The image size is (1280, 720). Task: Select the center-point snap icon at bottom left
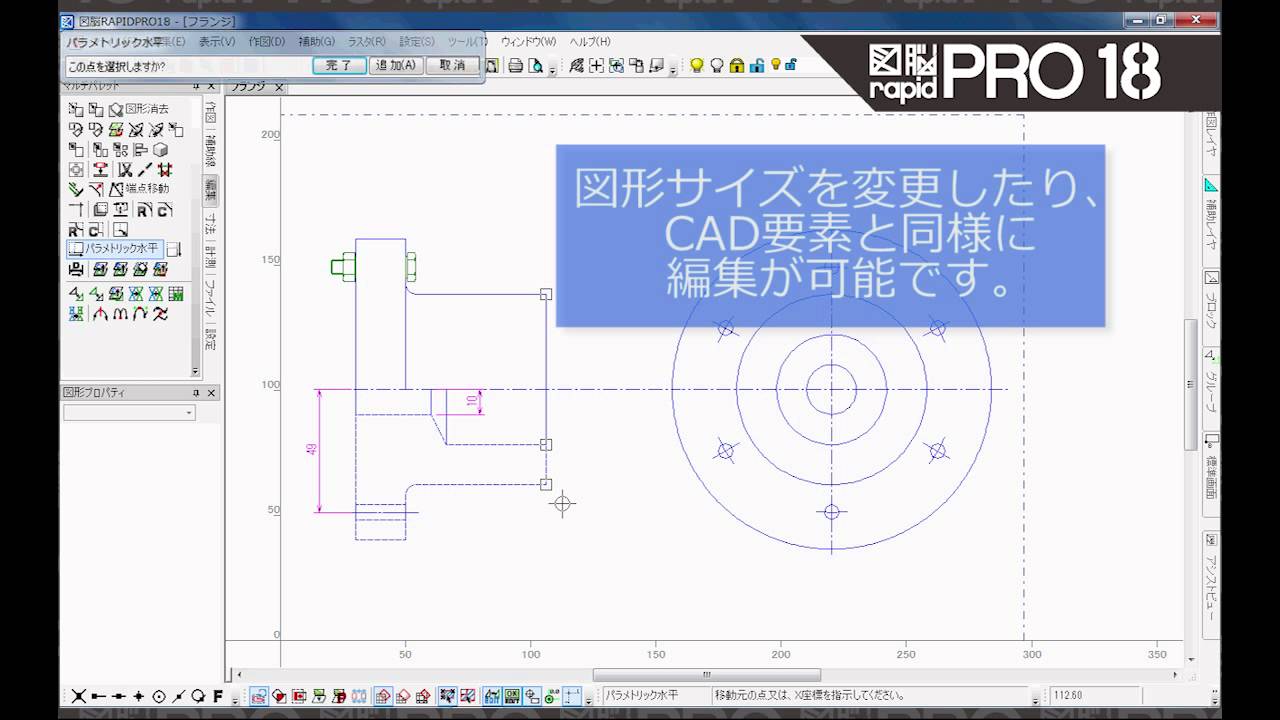click(159, 697)
